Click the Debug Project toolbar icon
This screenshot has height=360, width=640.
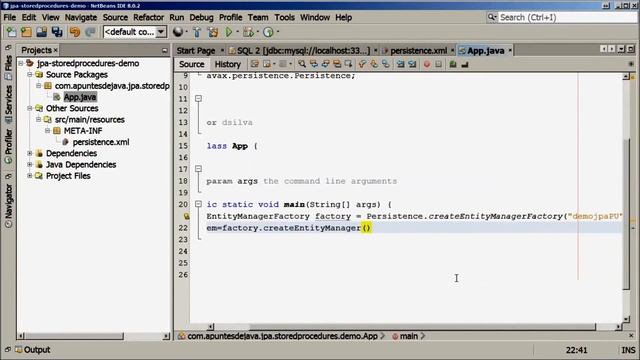[x=248, y=32]
